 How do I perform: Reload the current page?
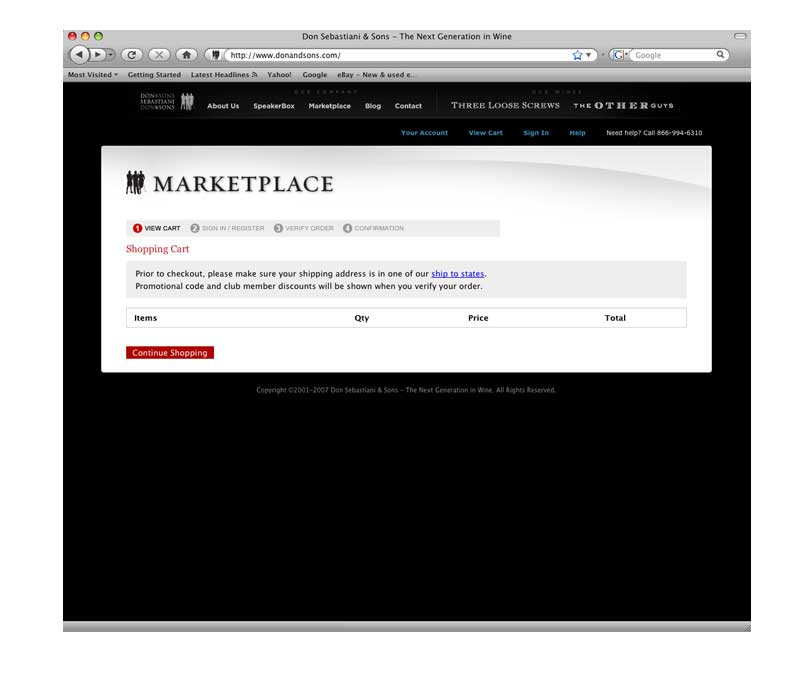130,54
